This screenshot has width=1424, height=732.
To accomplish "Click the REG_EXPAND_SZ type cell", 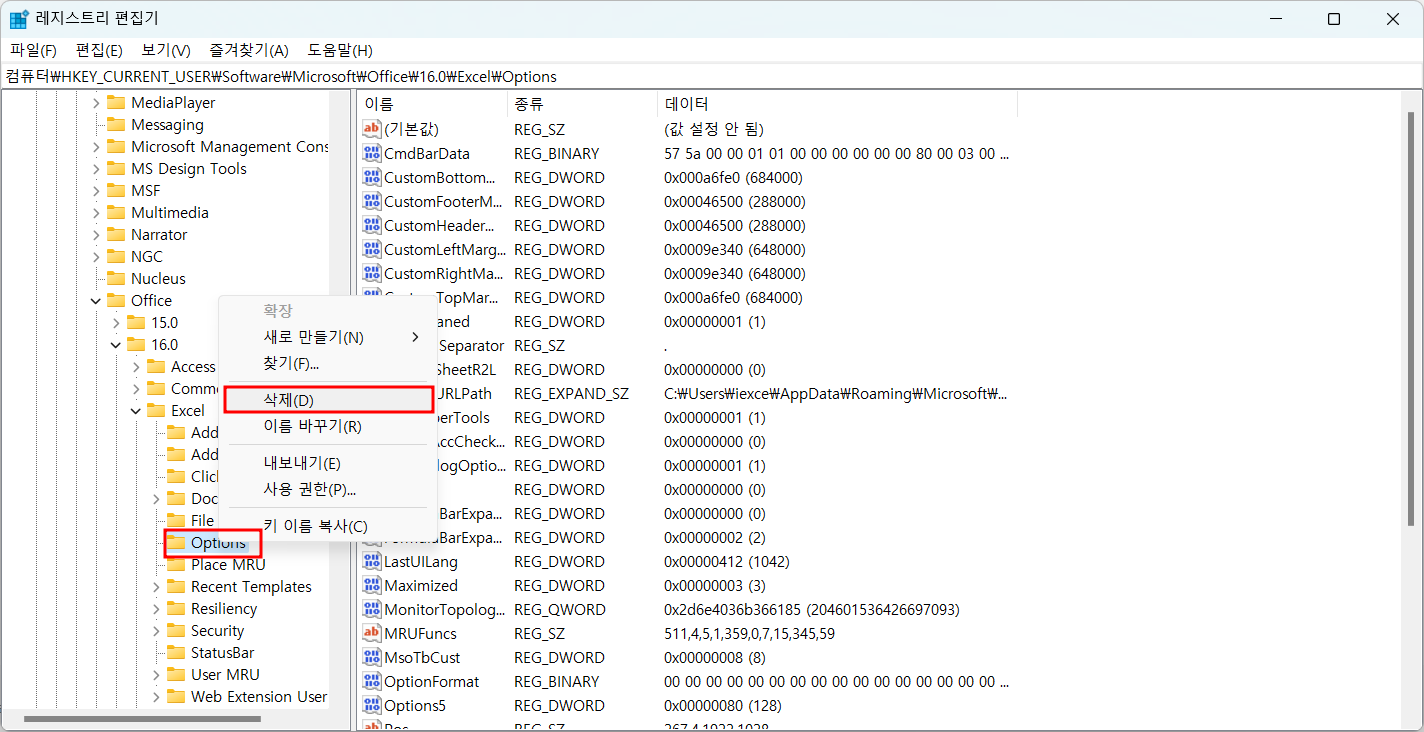I will tap(571, 393).
